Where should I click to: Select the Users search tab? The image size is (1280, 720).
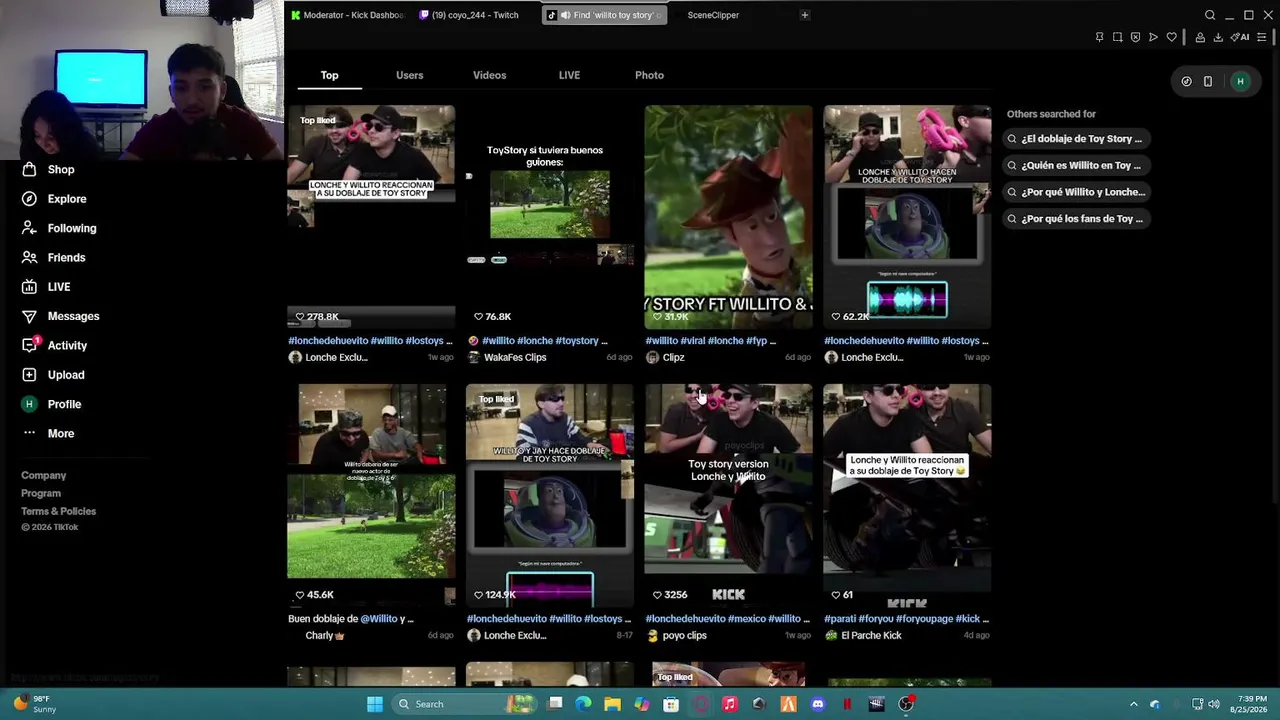(x=409, y=75)
